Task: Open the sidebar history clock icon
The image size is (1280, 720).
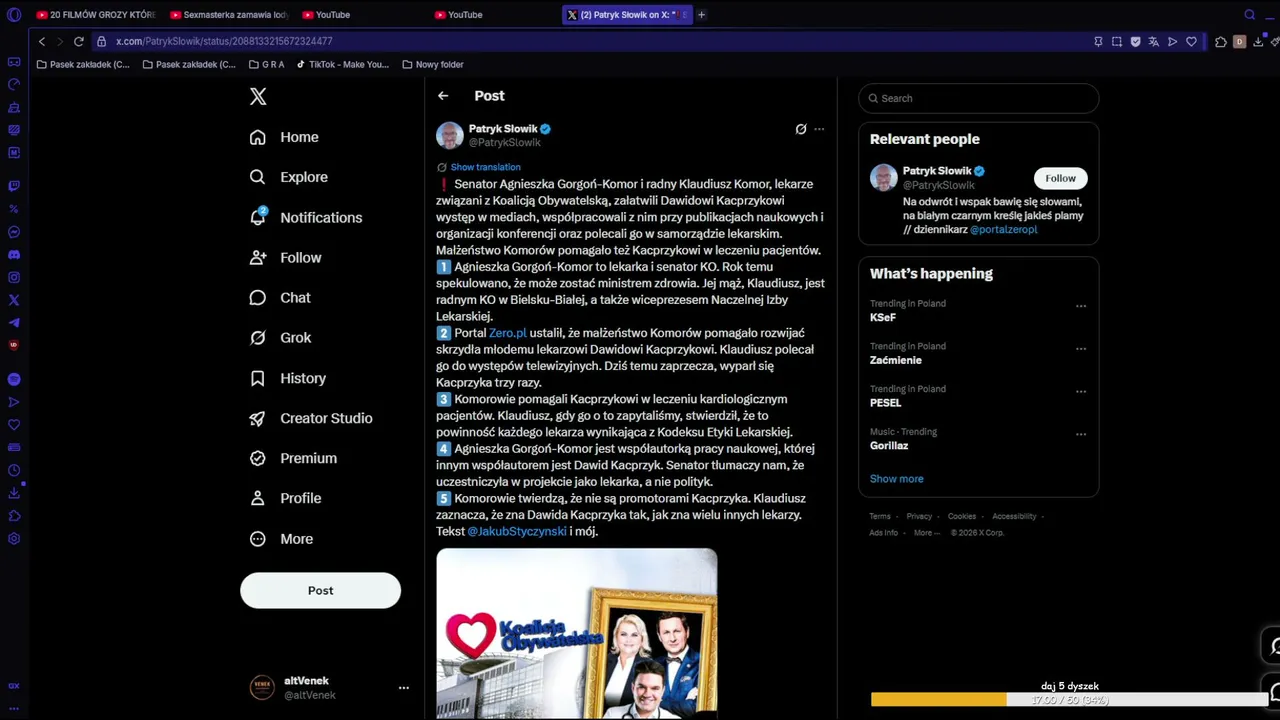Action: 14,471
